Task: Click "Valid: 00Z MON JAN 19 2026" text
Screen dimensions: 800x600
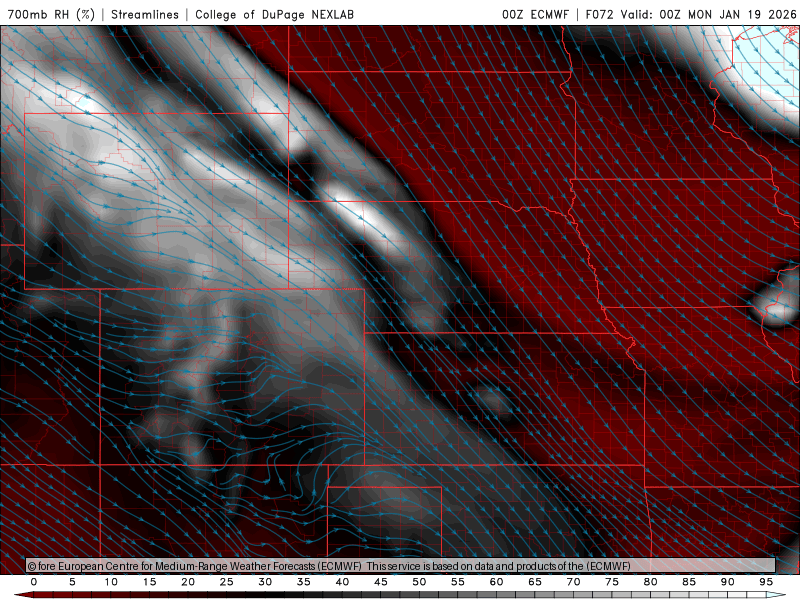Action: [709, 14]
